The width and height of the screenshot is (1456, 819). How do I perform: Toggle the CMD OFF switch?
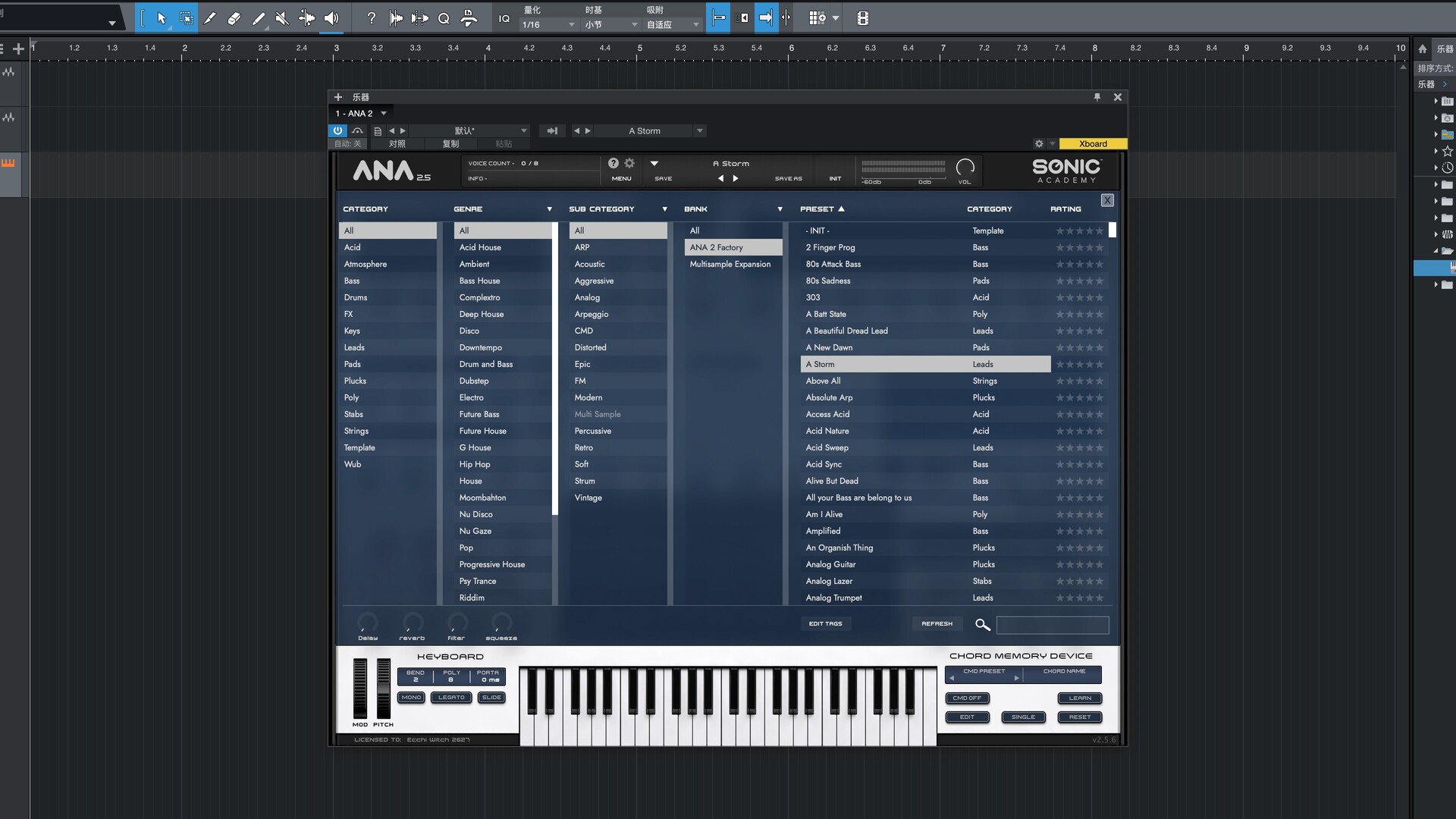[x=967, y=698]
